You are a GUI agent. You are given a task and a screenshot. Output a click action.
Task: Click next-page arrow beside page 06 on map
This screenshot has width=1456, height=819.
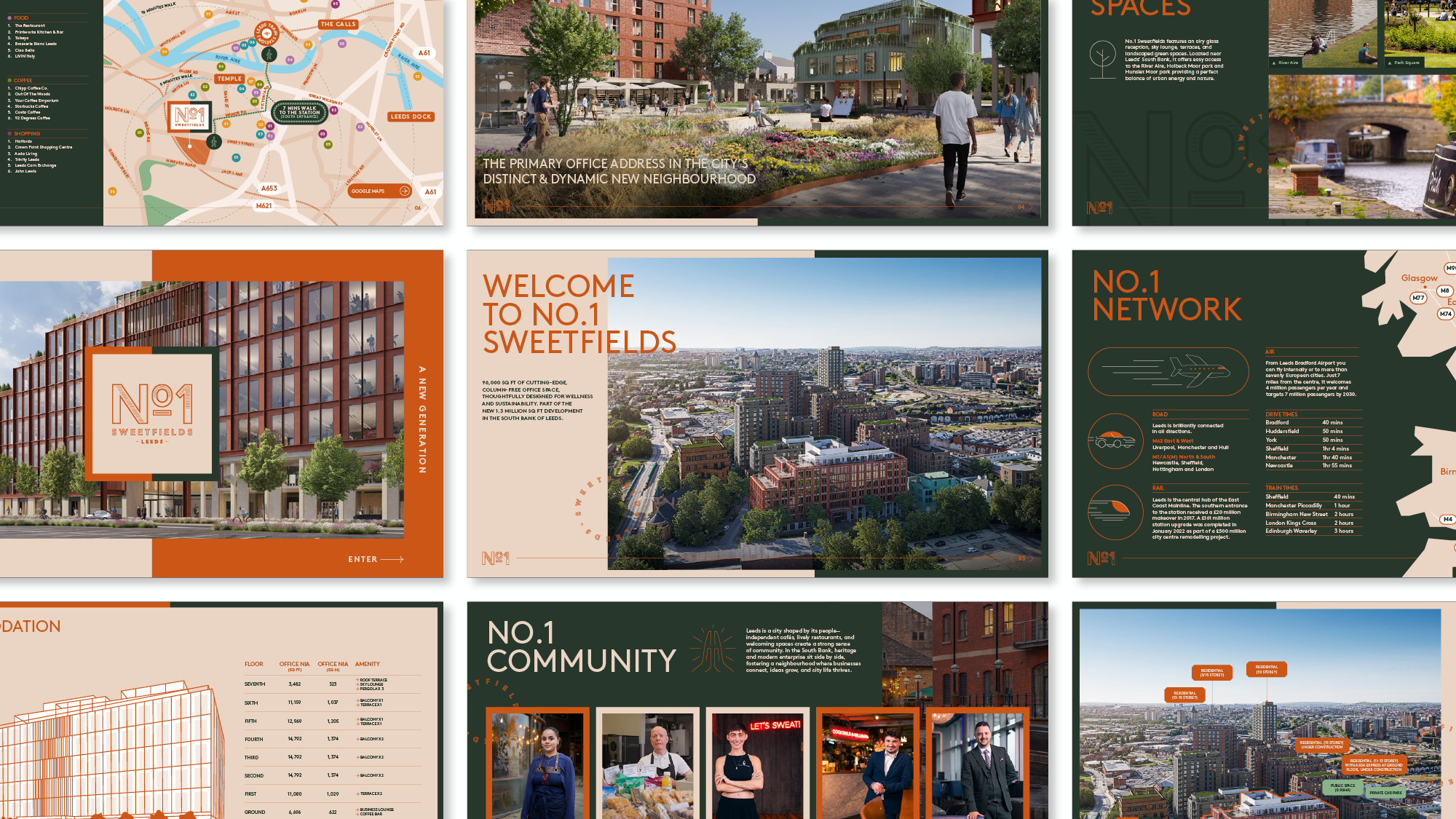[427, 207]
